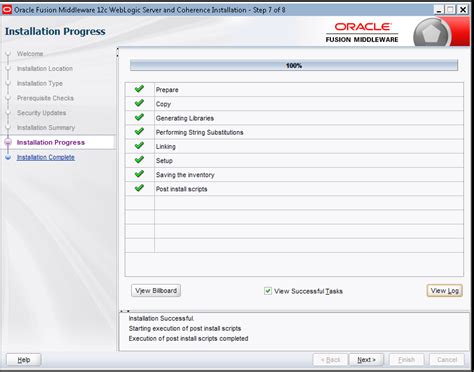
Task: Click the Linking task row text
Action: (165, 146)
